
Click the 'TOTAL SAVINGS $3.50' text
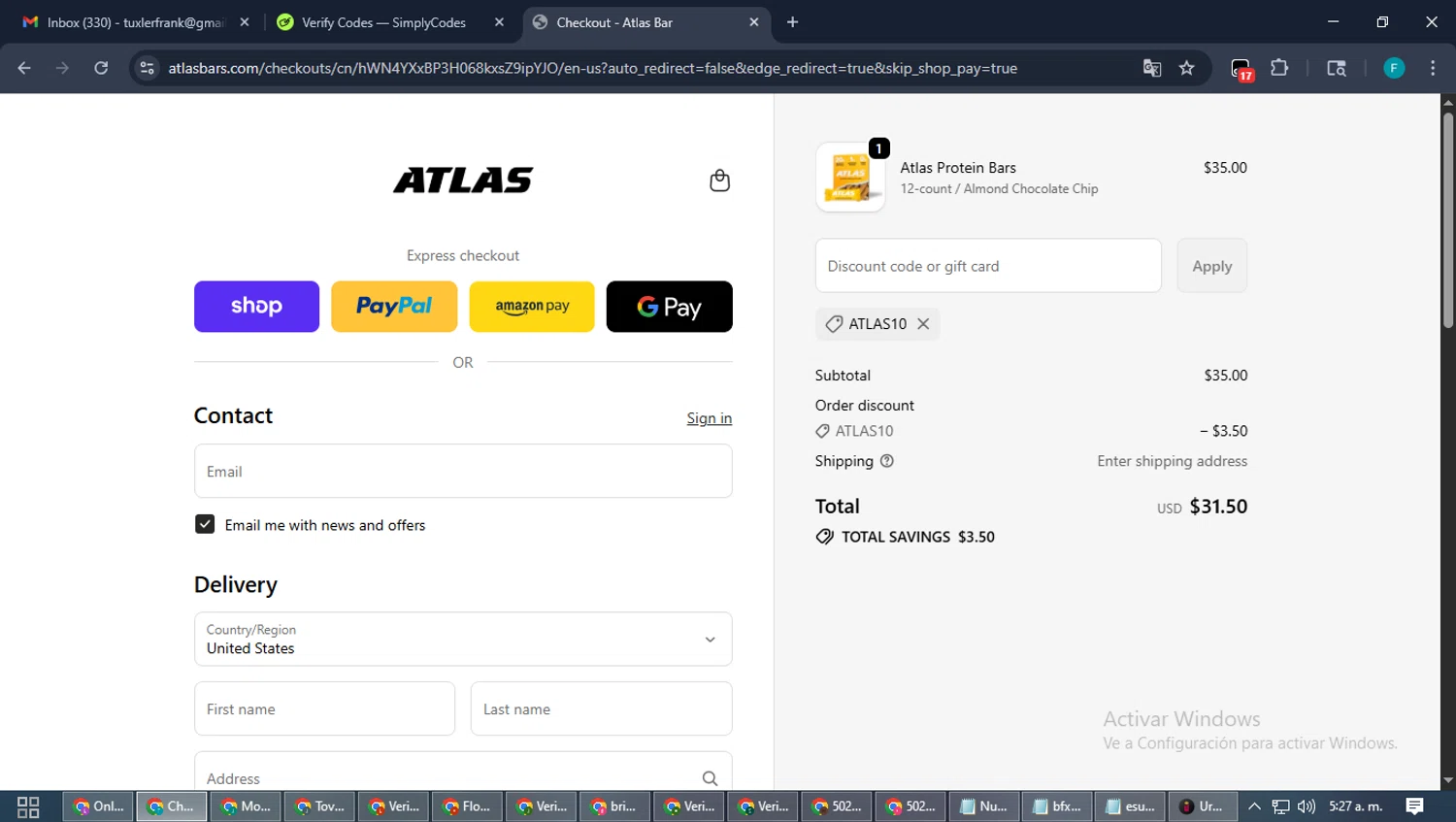918,537
